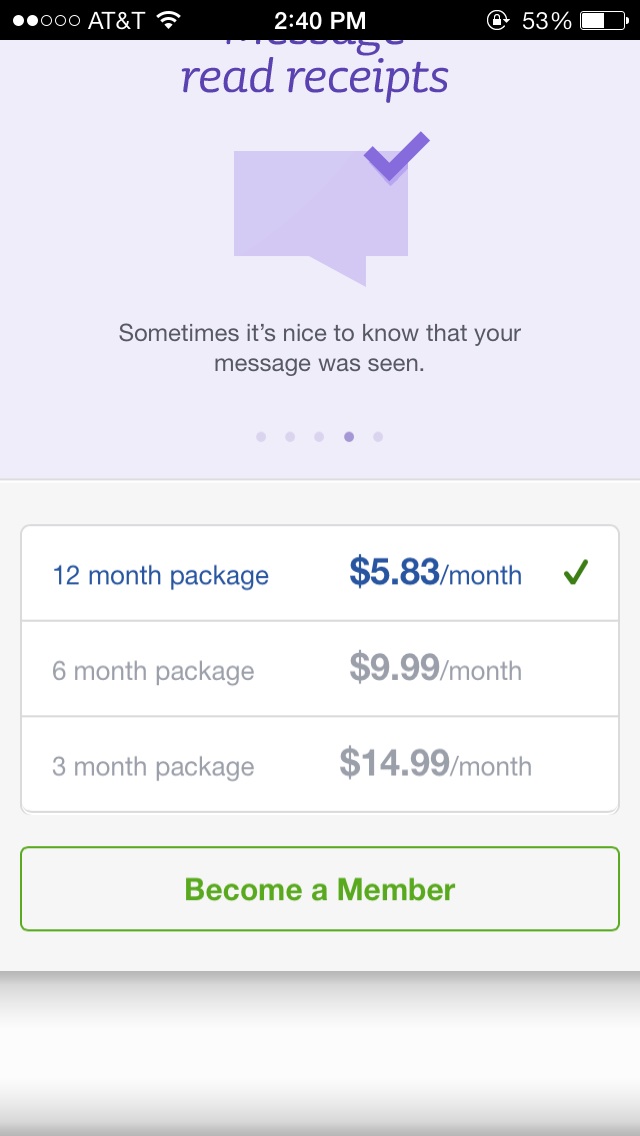The height and width of the screenshot is (1136, 640).
Task: Tap the cellular signal dots indicator
Action: [45, 20]
